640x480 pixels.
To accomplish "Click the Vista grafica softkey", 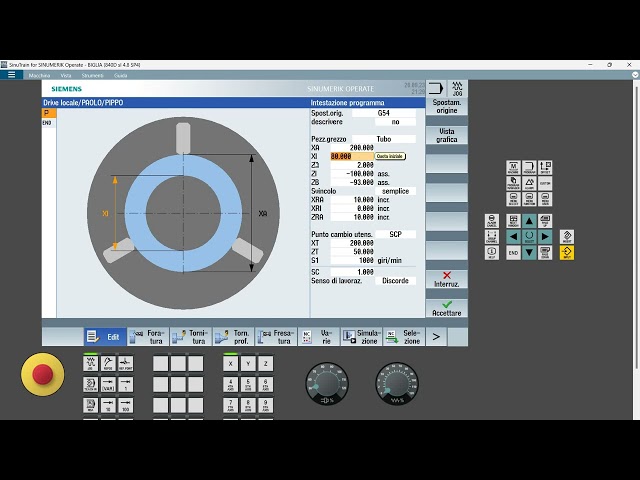I will (447, 135).
